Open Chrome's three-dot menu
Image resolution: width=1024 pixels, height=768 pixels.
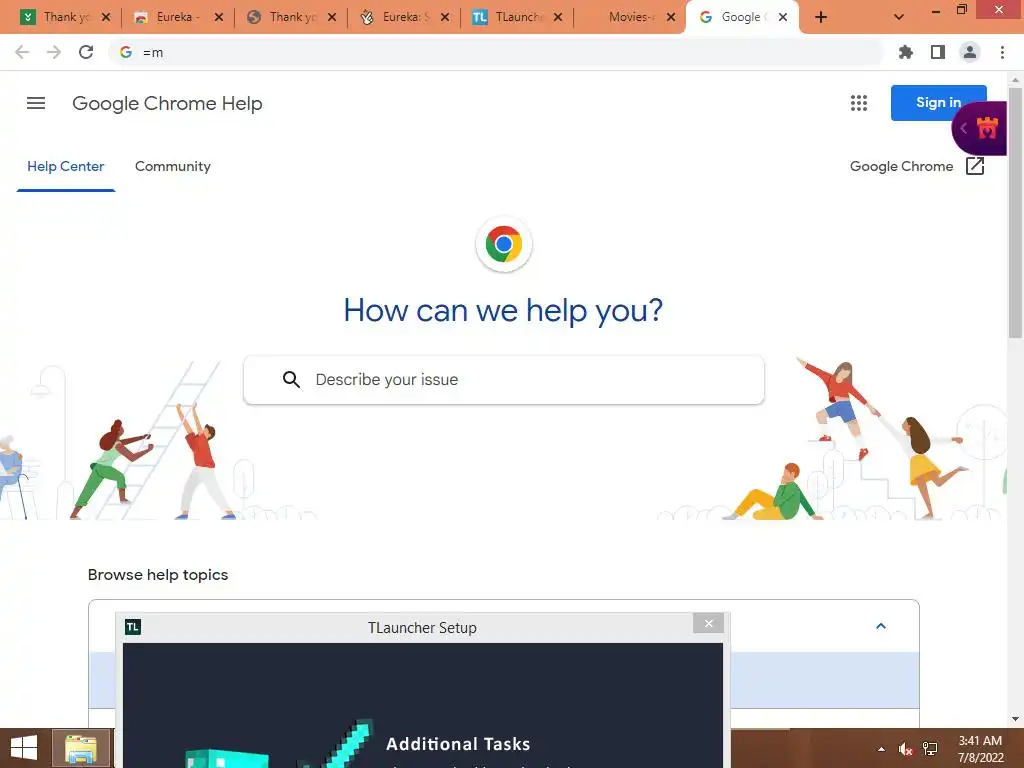1002,52
